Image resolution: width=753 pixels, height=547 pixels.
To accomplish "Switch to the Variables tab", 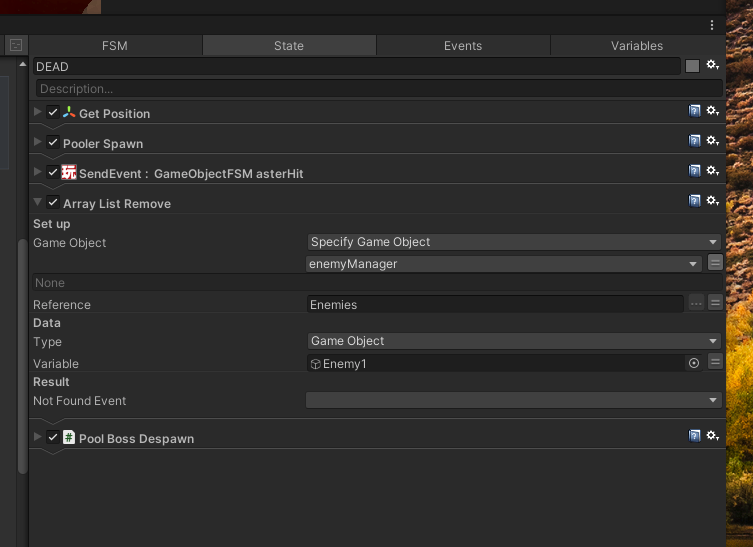I will [637, 46].
